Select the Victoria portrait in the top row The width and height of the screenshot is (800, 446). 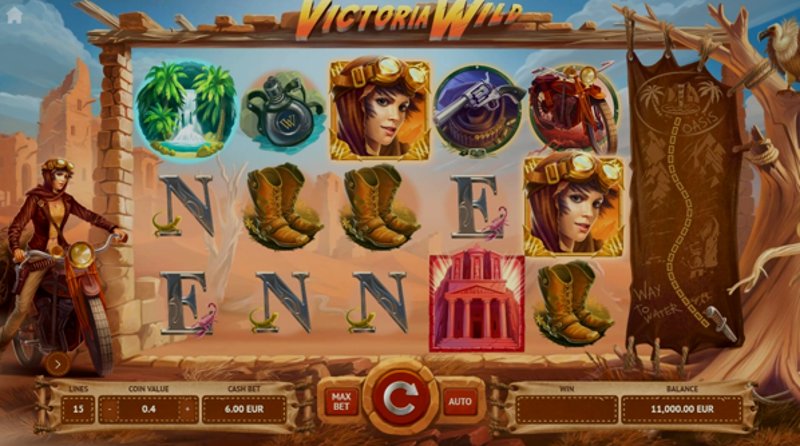click(x=380, y=109)
